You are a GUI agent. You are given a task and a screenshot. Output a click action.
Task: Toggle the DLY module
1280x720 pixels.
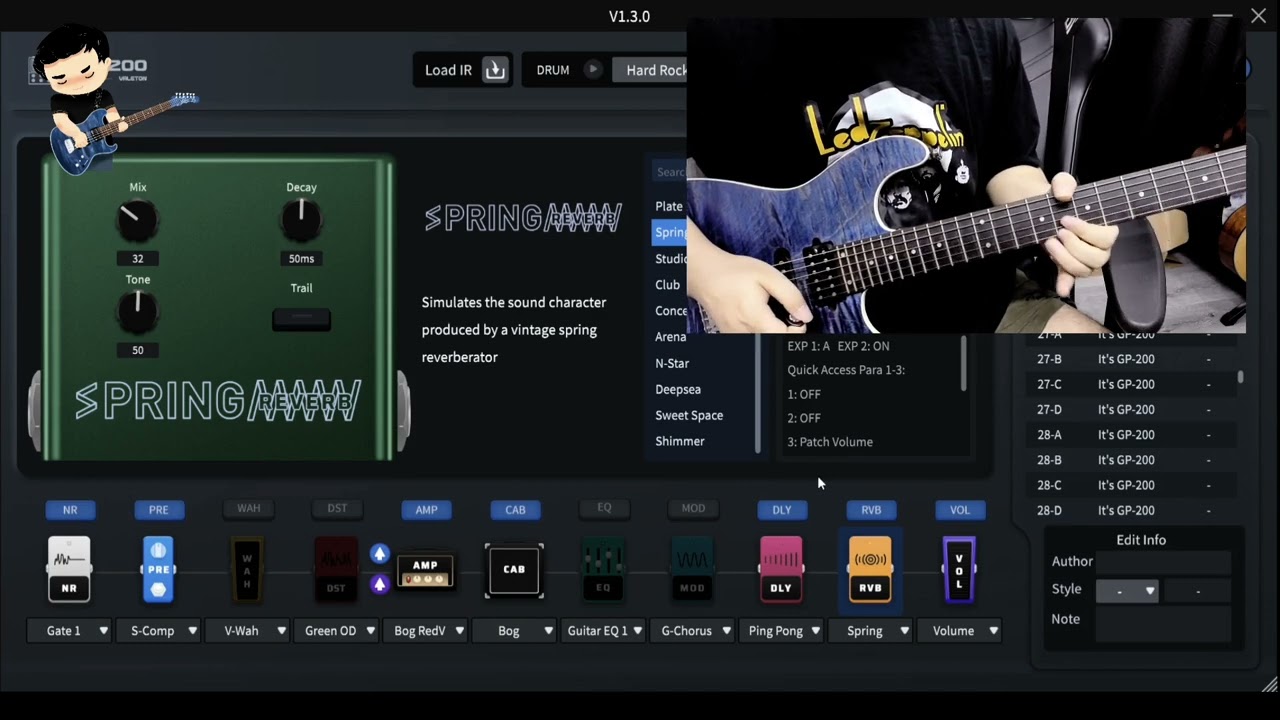pyautogui.click(x=782, y=510)
